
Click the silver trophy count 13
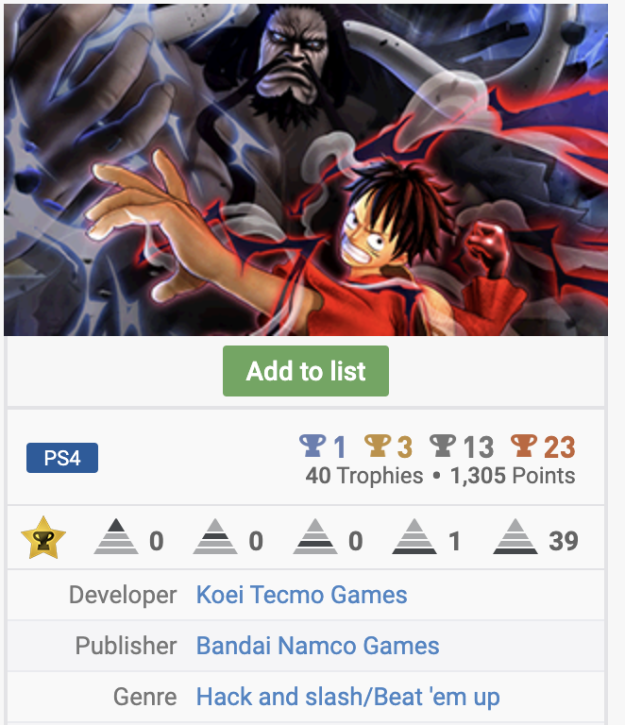(x=478, y=447)
